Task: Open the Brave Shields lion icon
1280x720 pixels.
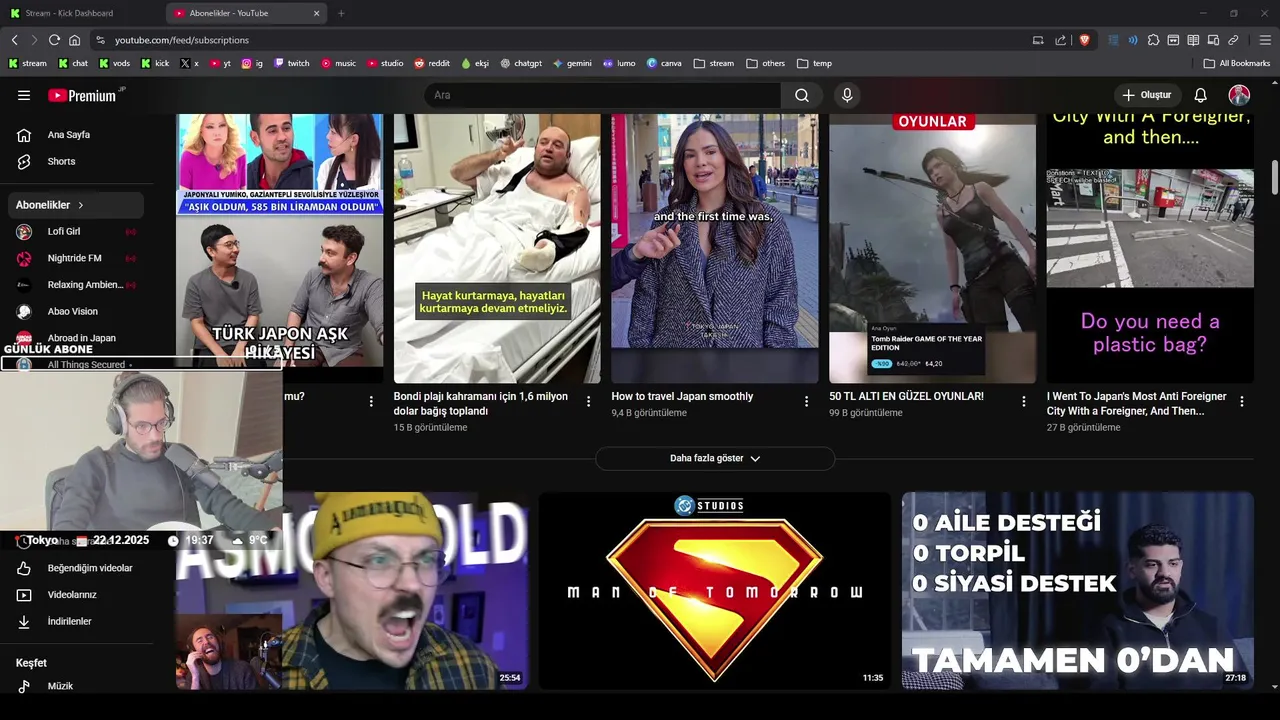Action: point(1084,40)
